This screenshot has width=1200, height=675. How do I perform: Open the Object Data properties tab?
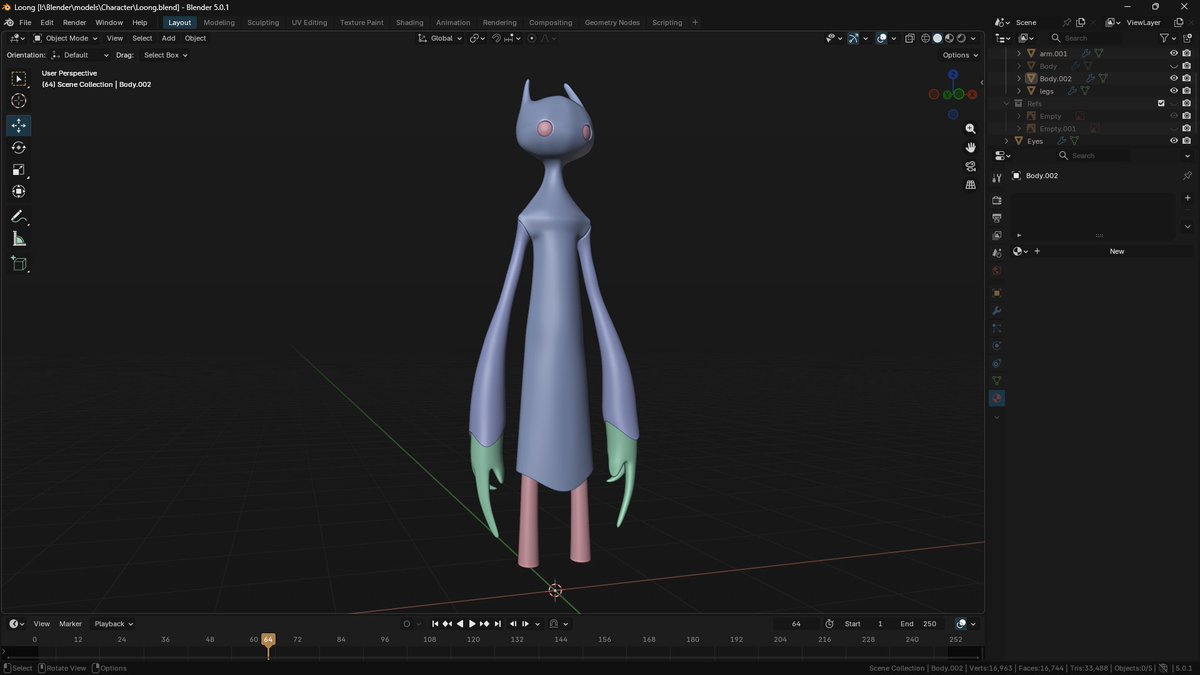click(996, 381)
